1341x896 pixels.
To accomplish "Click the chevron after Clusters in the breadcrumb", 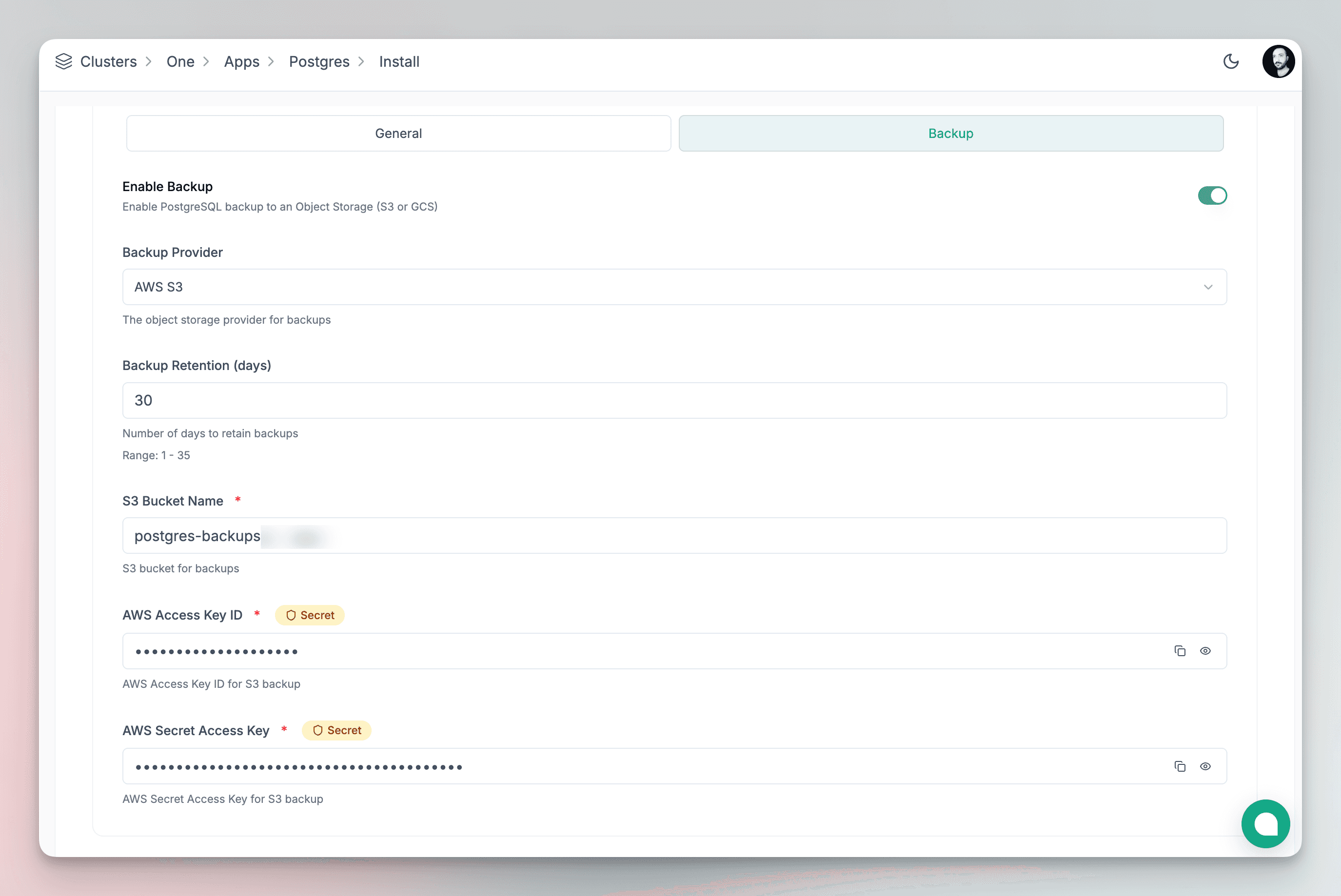I will (149, 61).
